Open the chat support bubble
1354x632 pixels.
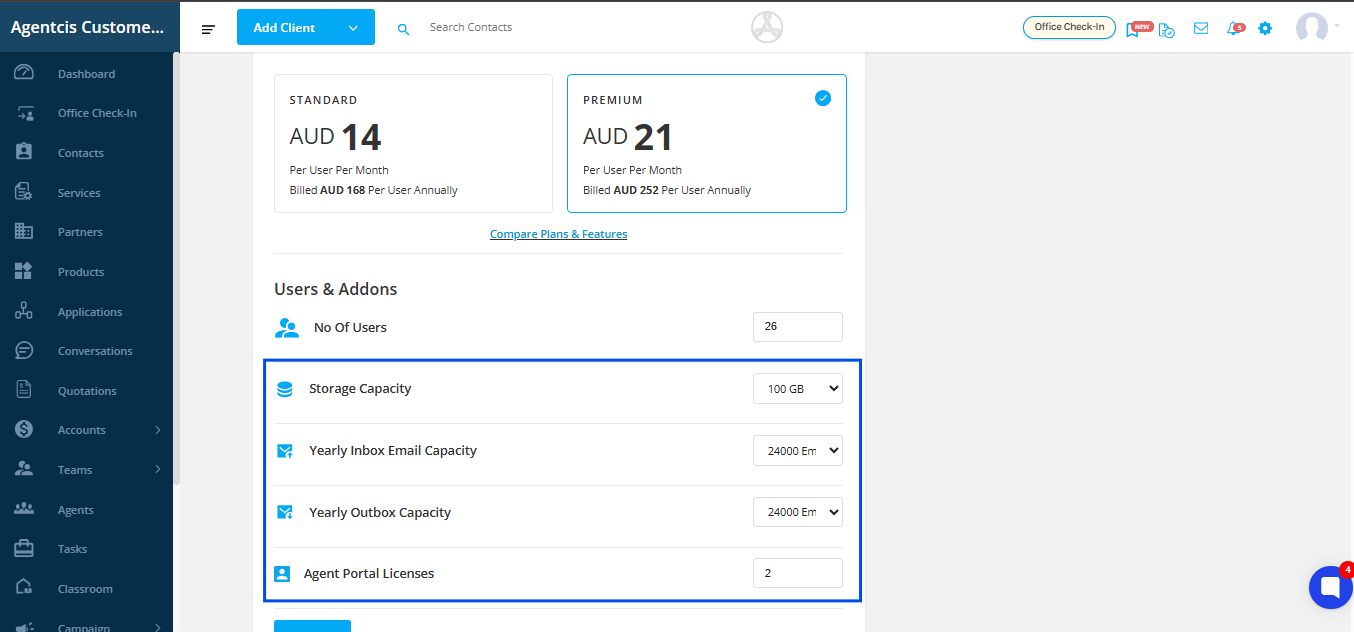click(x=1330, y=587)
